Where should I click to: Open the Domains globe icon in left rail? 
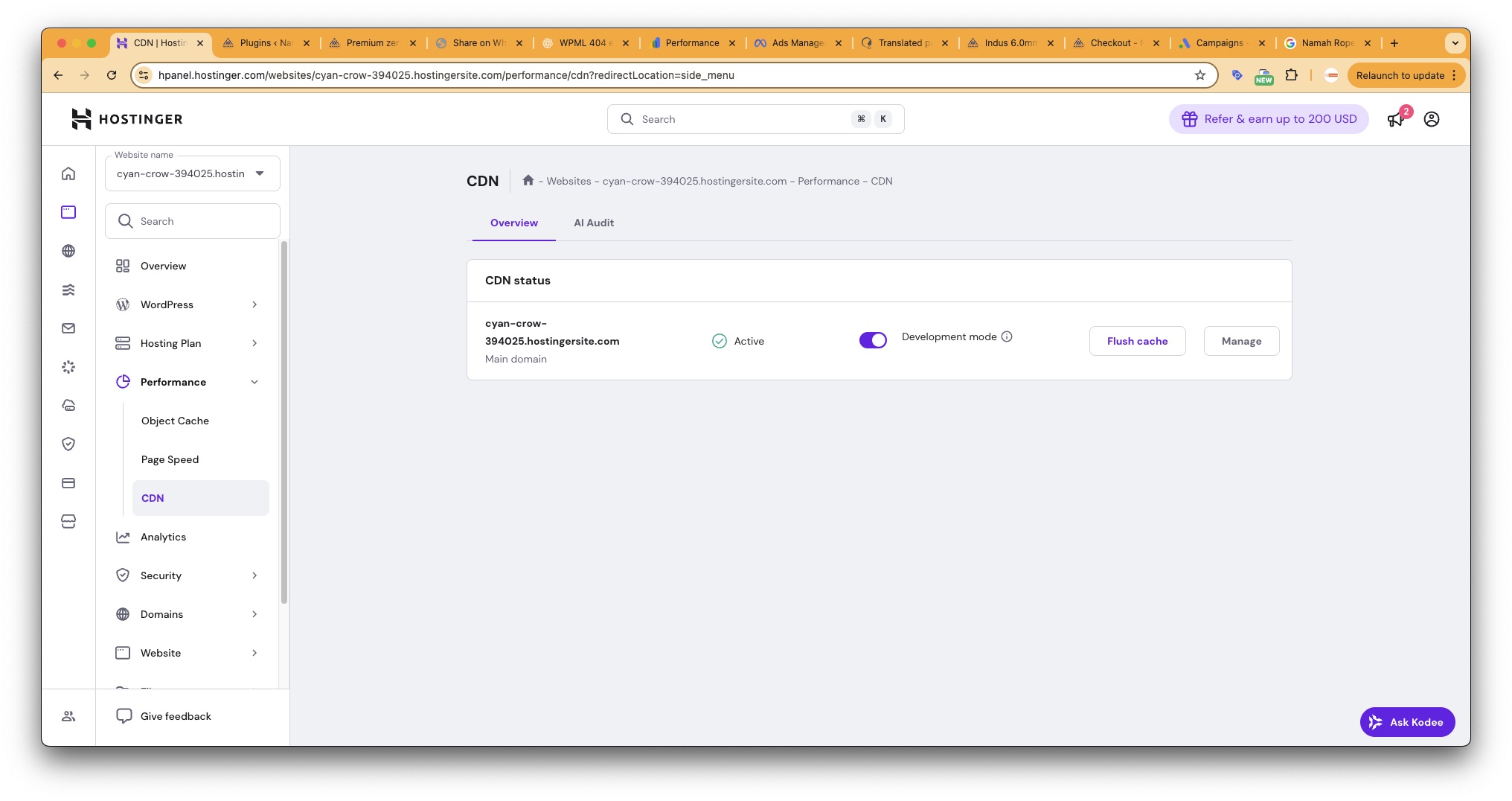[x=68, y=251]
